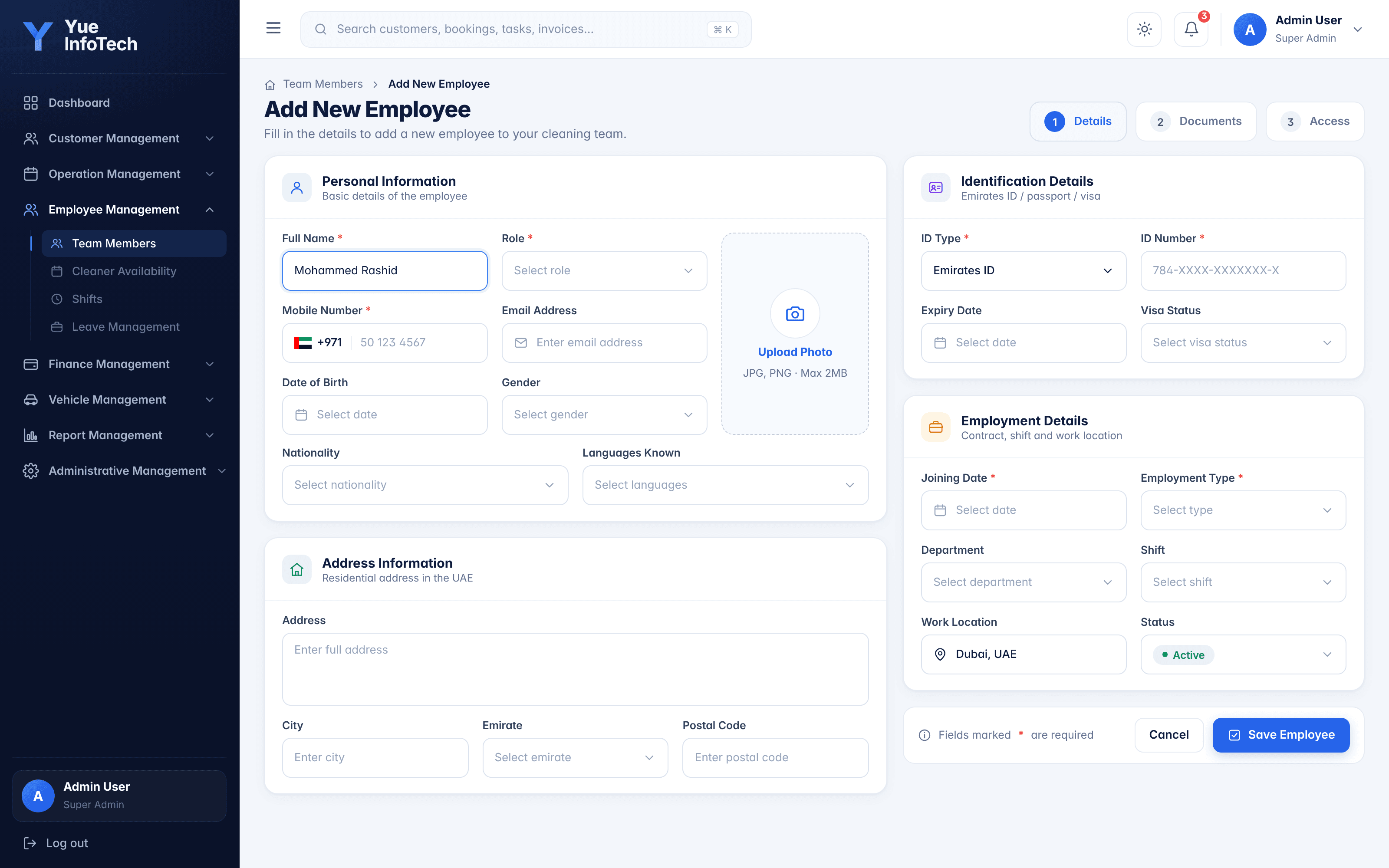Click the location pin icon in Work Location
This screenshot has height=868, width=1389.
(x=940, y=654)
